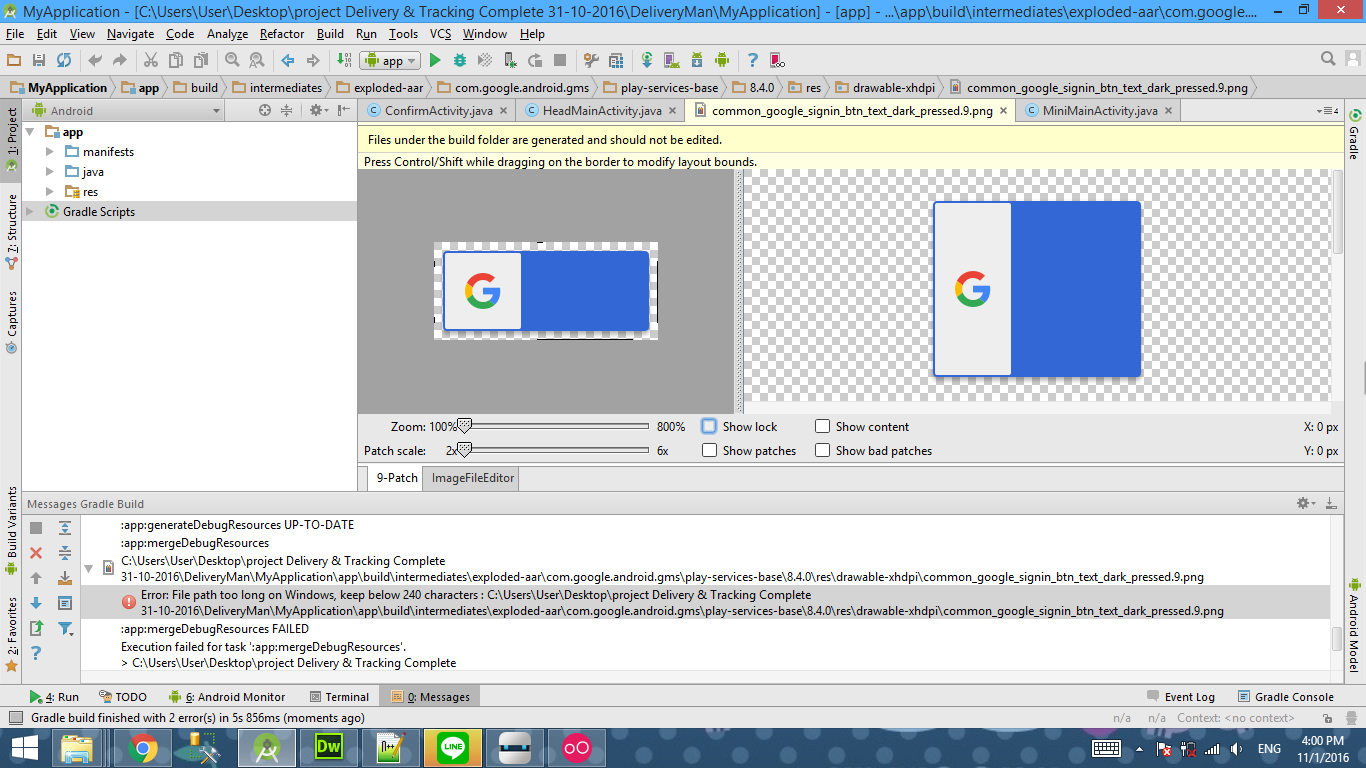Open the Terminal tool window
This screenshot has width=1366, height=768.
tap(339, 697)
